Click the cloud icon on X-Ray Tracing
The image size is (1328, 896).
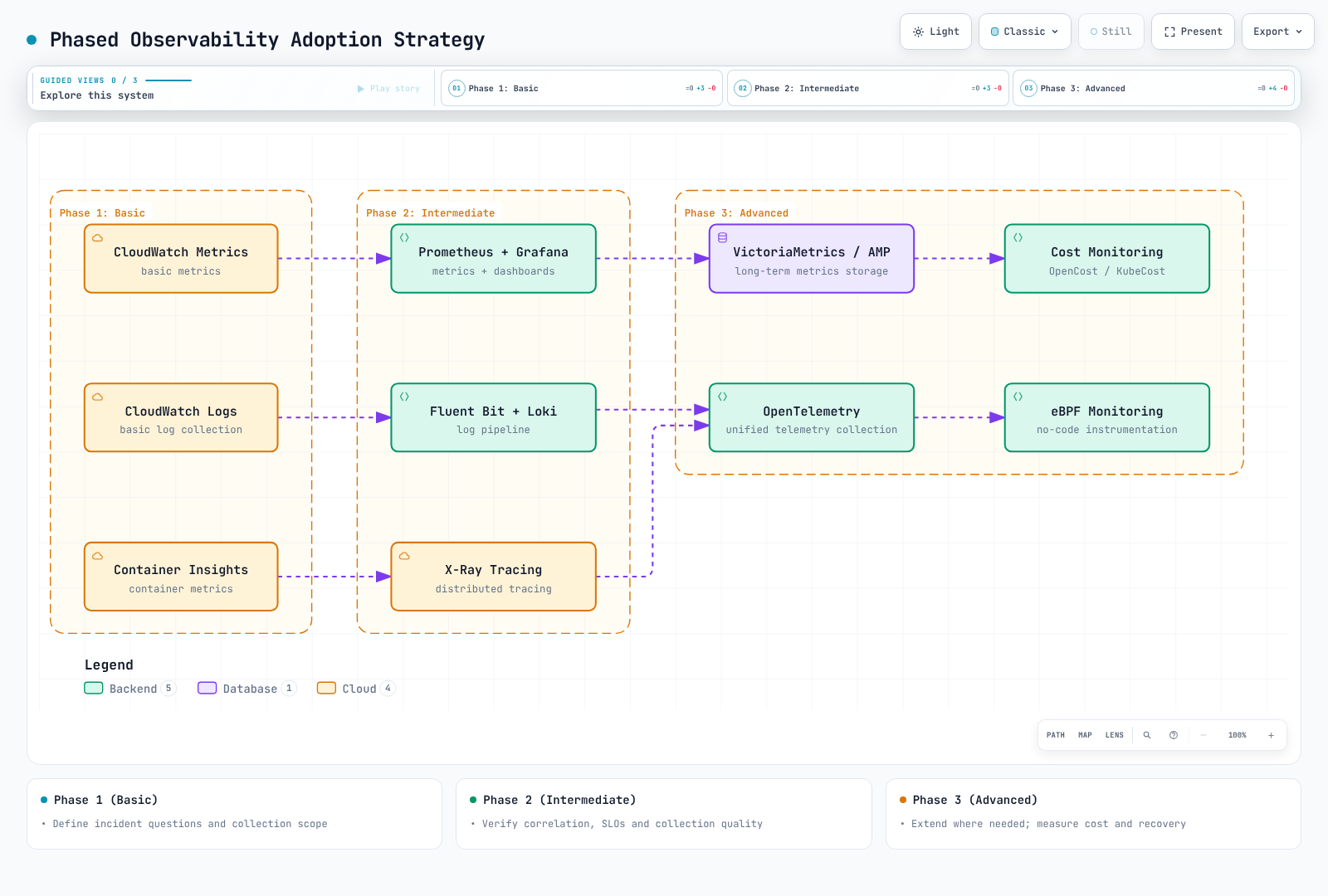pyautogui.click(x=404, y=556)
